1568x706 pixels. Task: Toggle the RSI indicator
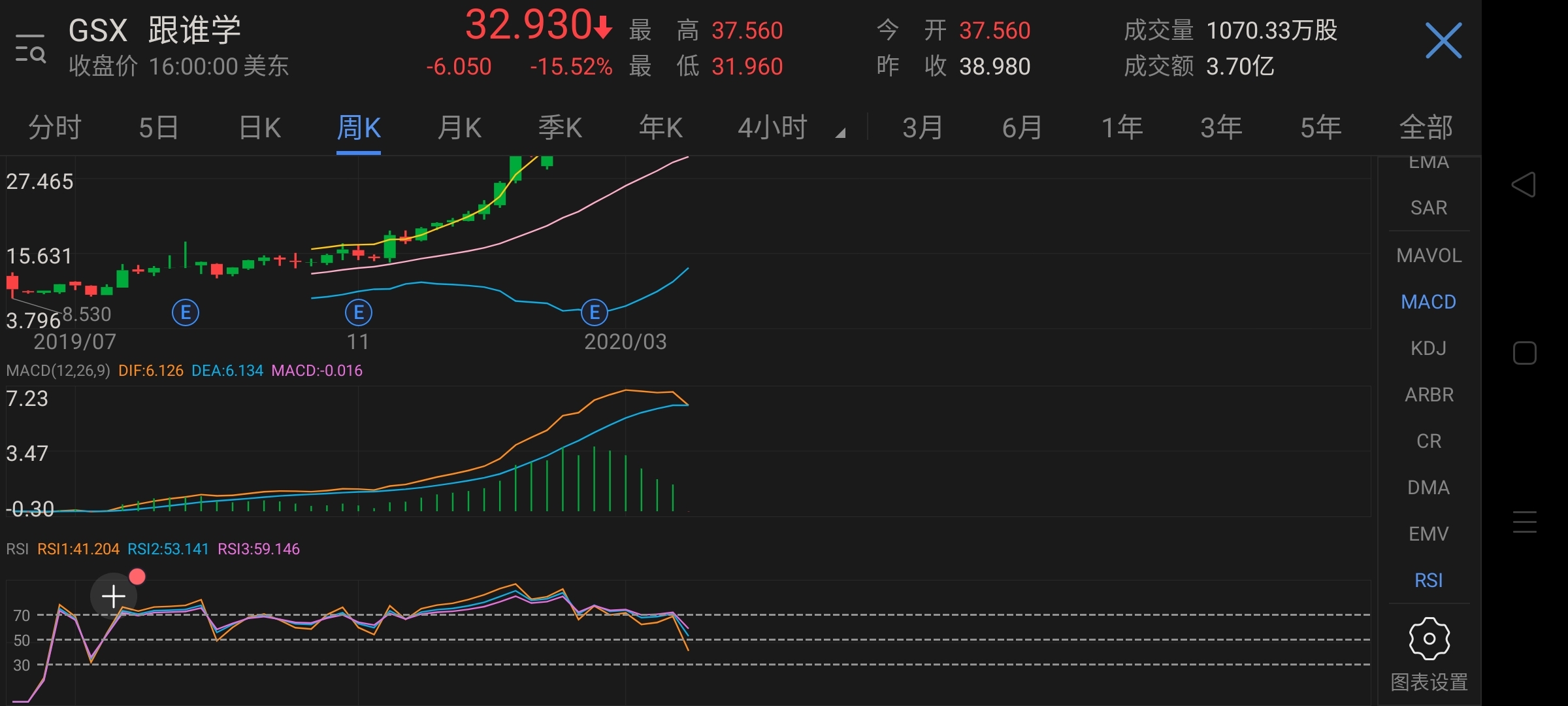click(x=1429, y=580)
